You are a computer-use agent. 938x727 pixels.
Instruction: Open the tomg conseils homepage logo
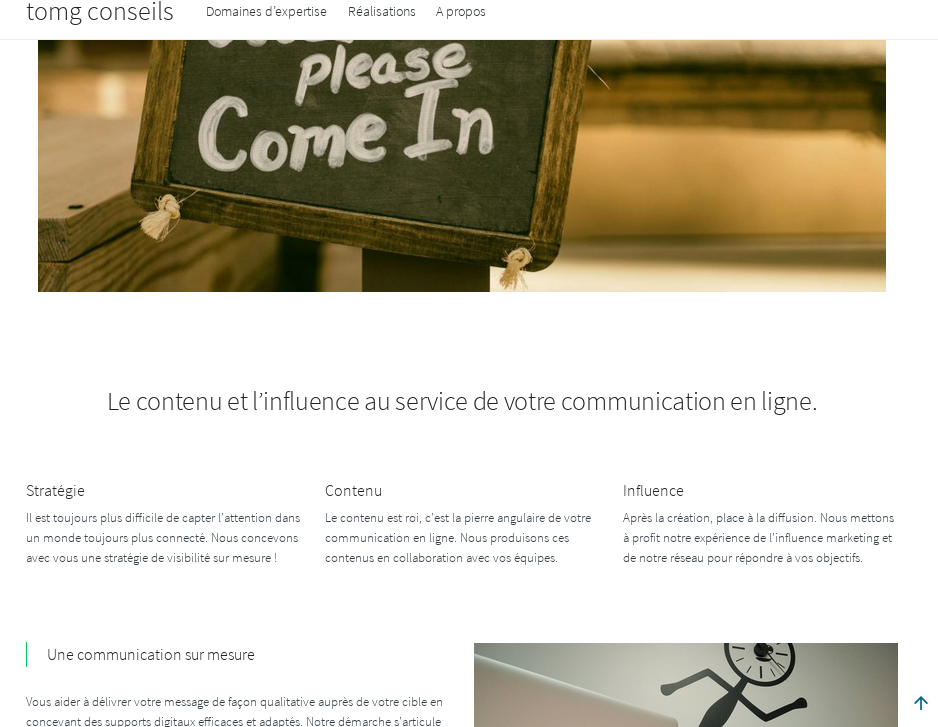tap(100, 12)
